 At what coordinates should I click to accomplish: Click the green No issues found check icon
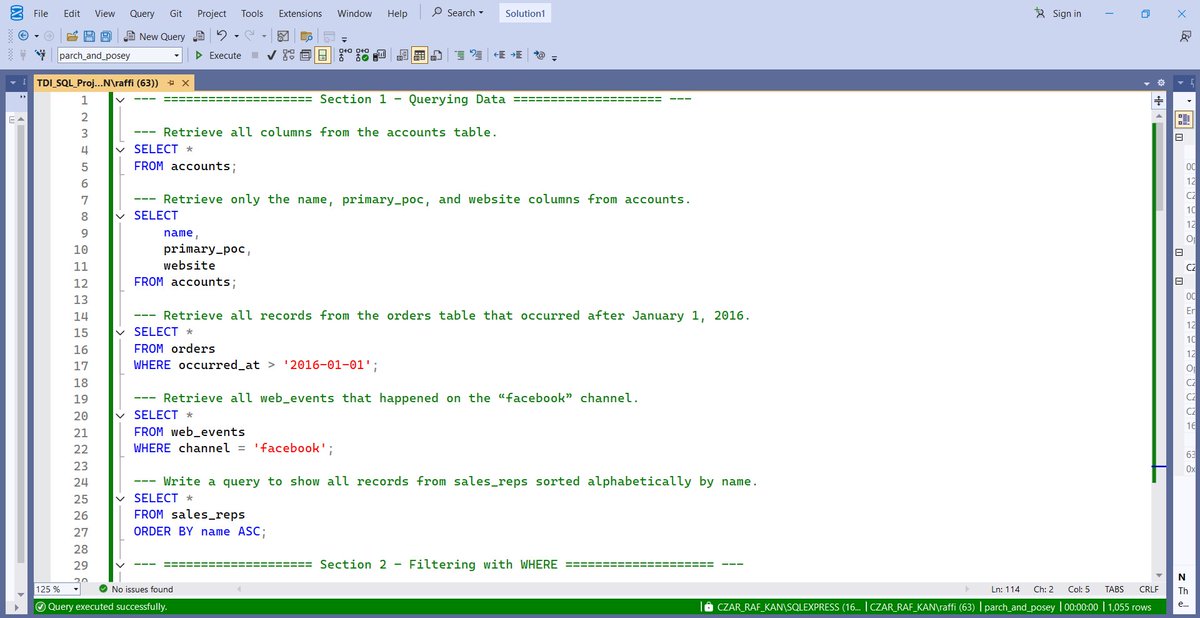pos(103,590)
